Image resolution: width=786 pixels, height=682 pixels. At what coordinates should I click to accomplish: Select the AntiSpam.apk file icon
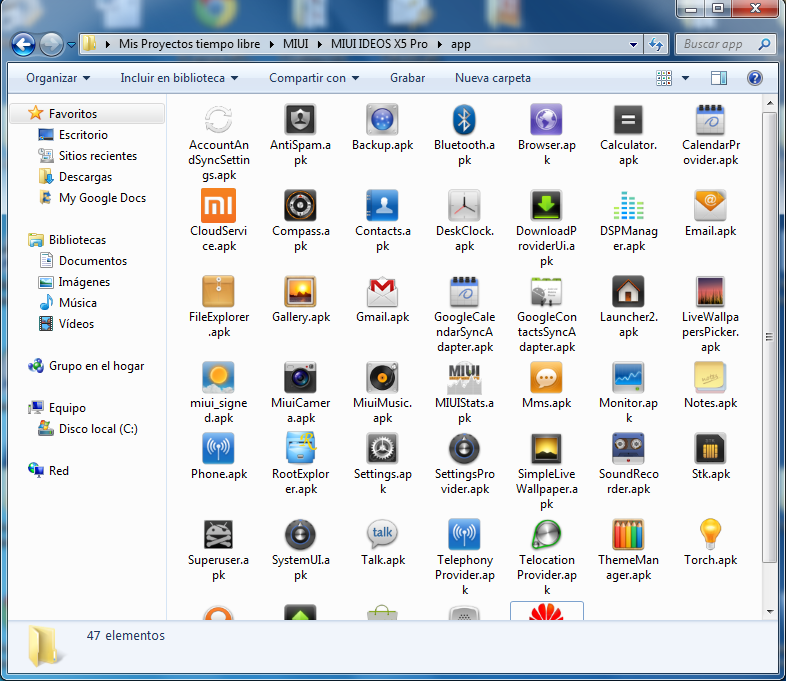pyautogui.click(x=300, y=120)
